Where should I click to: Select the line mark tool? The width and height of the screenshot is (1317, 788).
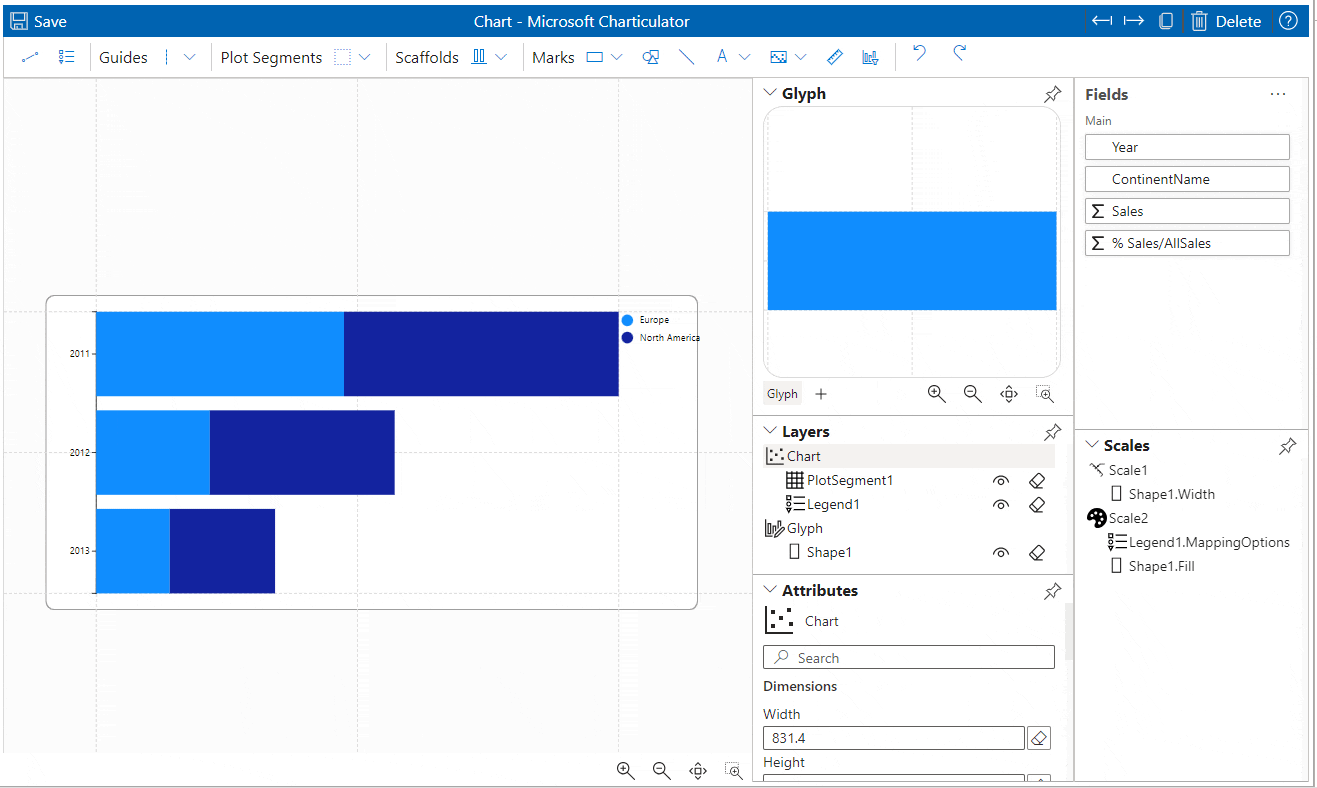tap(686, 57)
